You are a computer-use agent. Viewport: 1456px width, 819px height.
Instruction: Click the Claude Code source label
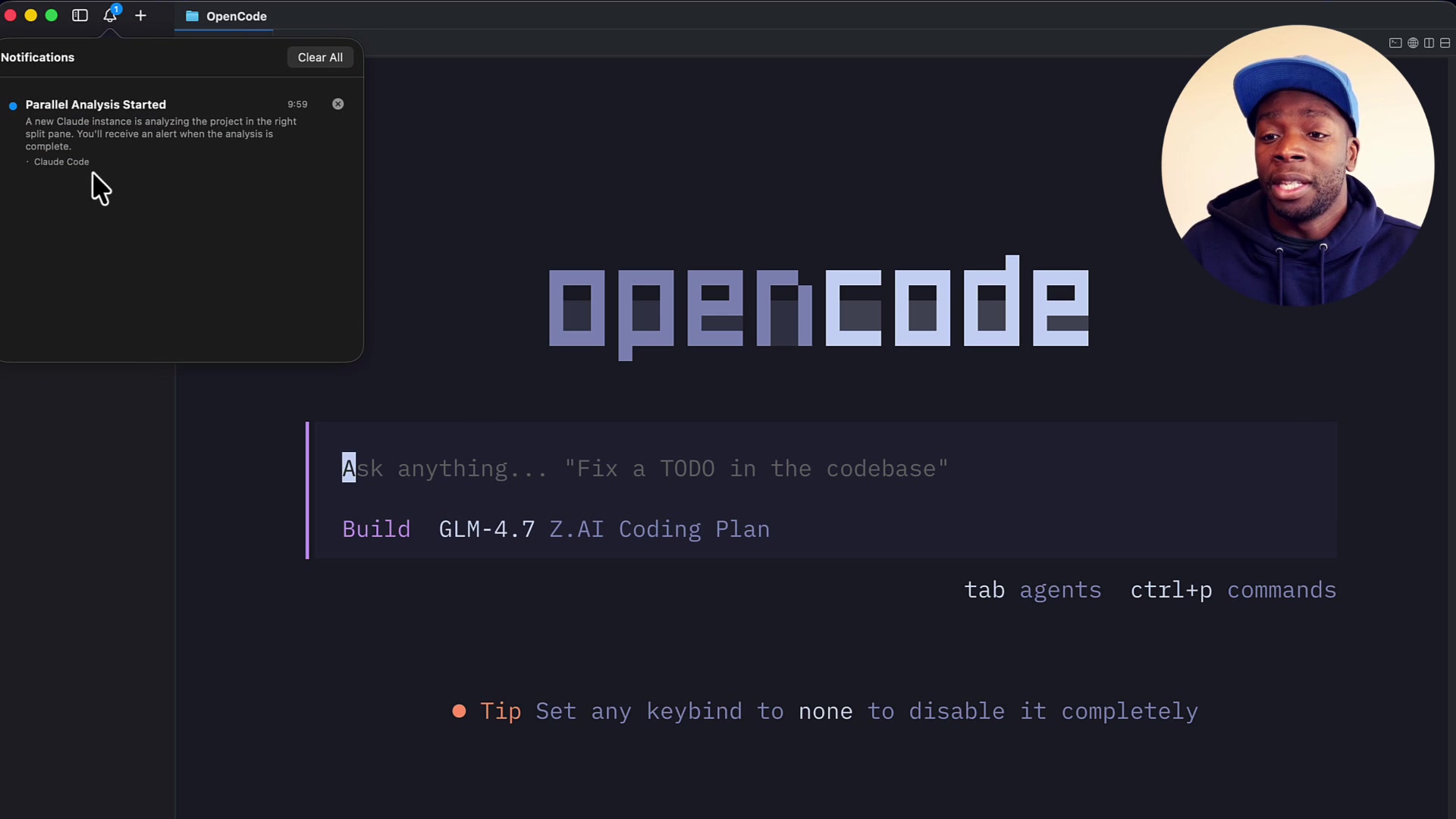[61, 162]
